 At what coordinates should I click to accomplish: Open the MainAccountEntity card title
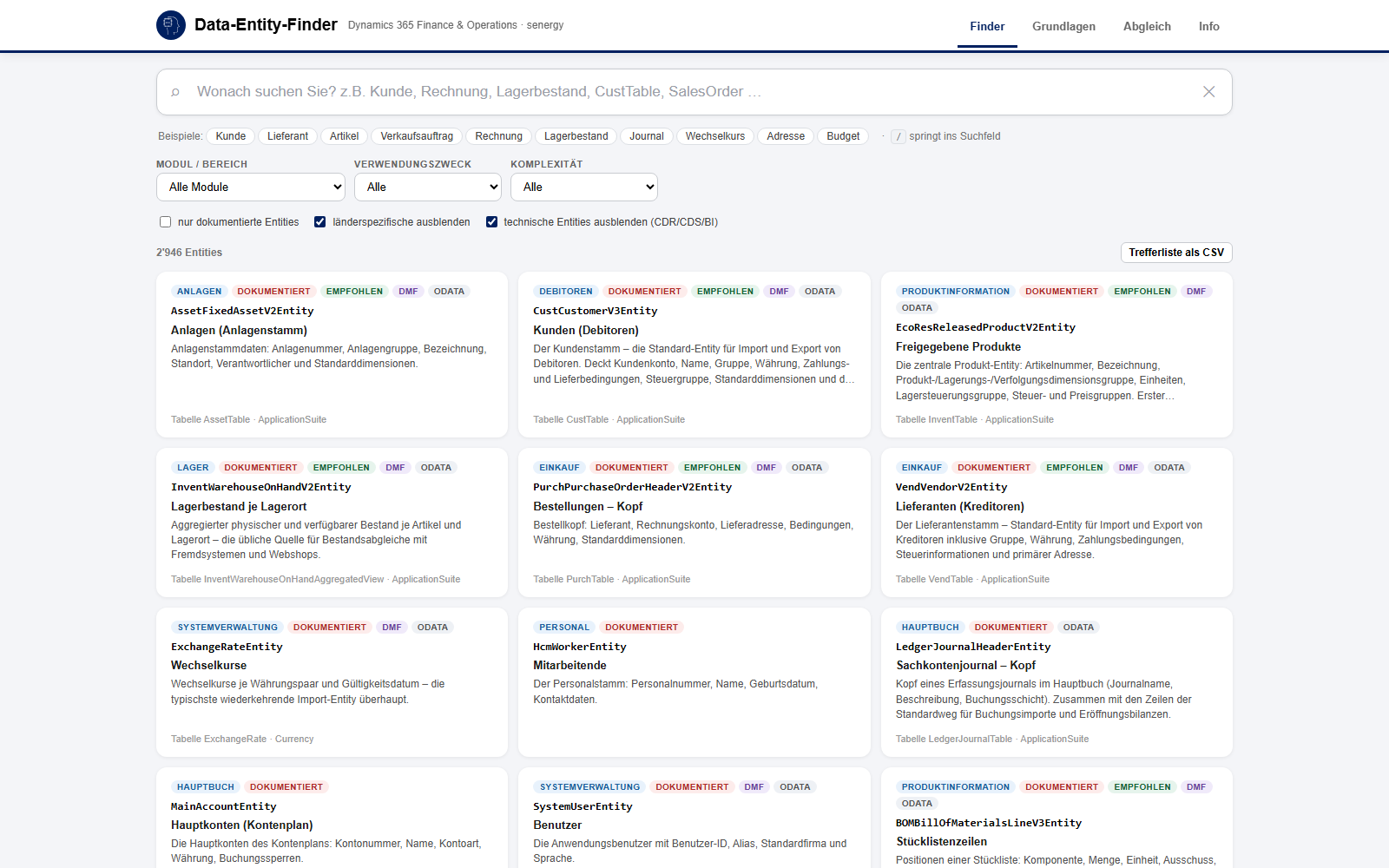tap(224, 806)
